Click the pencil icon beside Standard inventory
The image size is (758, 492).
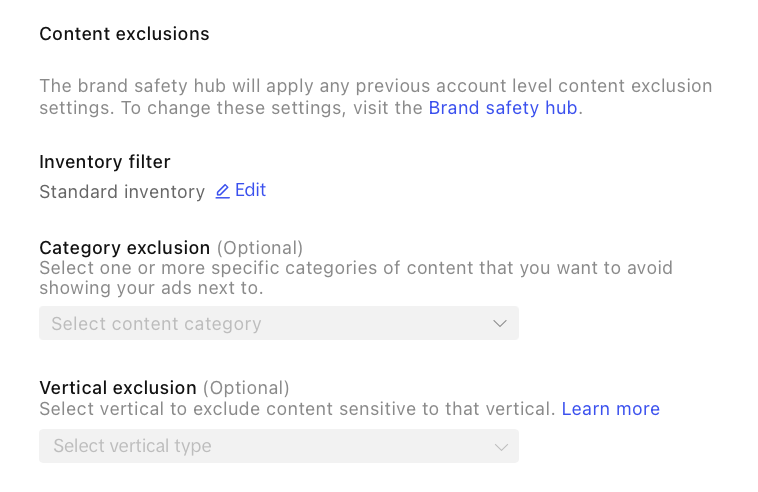pyautogui.click(x=222, y=191)
